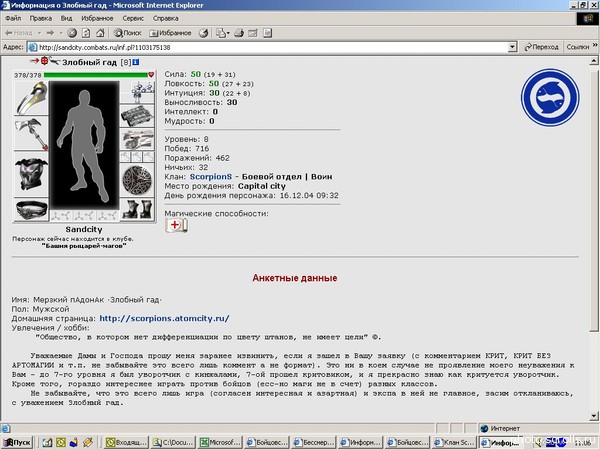The width and height of the screenshot is (600, 450).
Task: Click the Анкетные данные heading
Action: coord(295,278)
